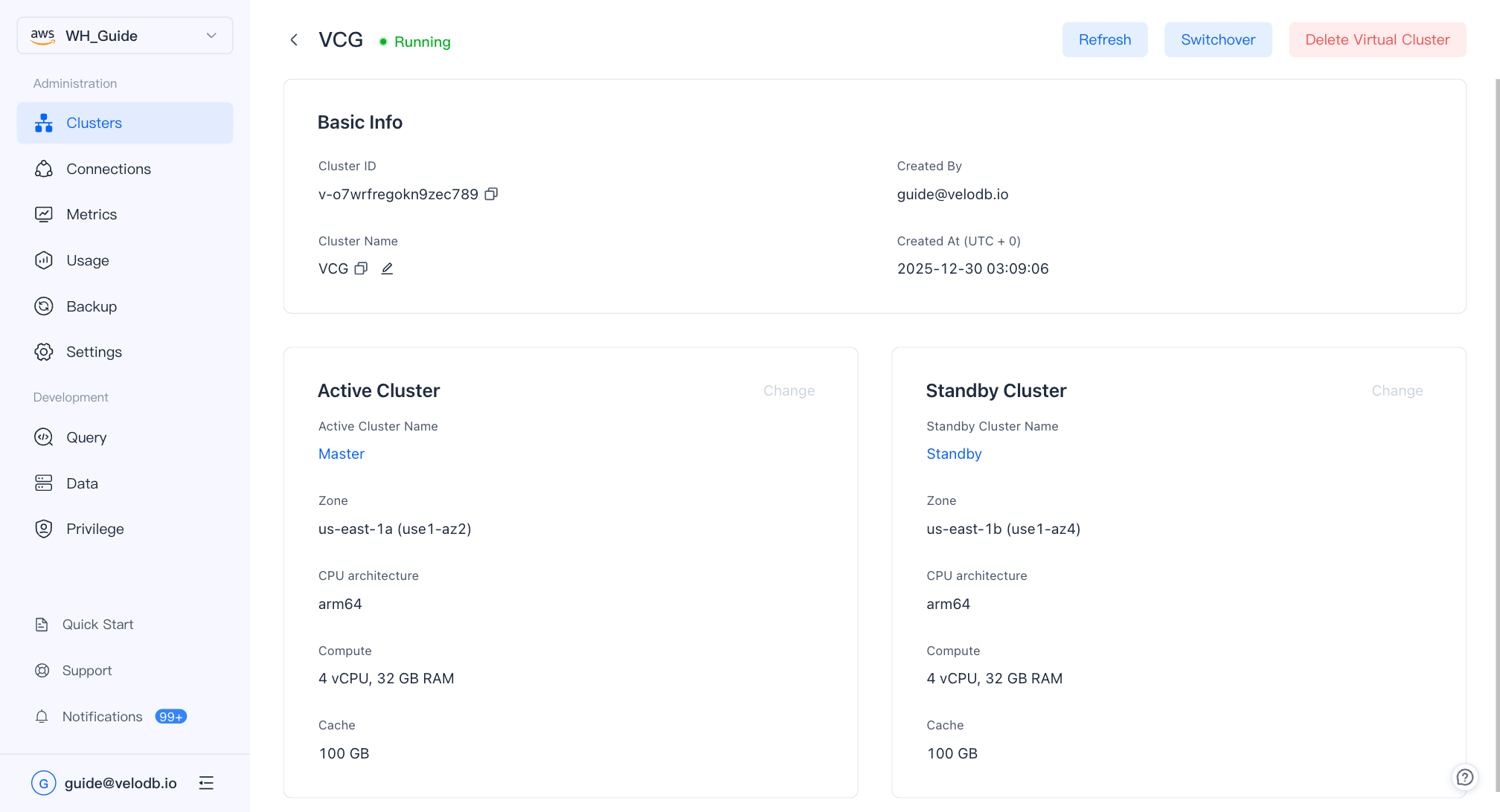Go to Connections page
The width and height of the screenshot is (1500, 812).
pos(109,169)
